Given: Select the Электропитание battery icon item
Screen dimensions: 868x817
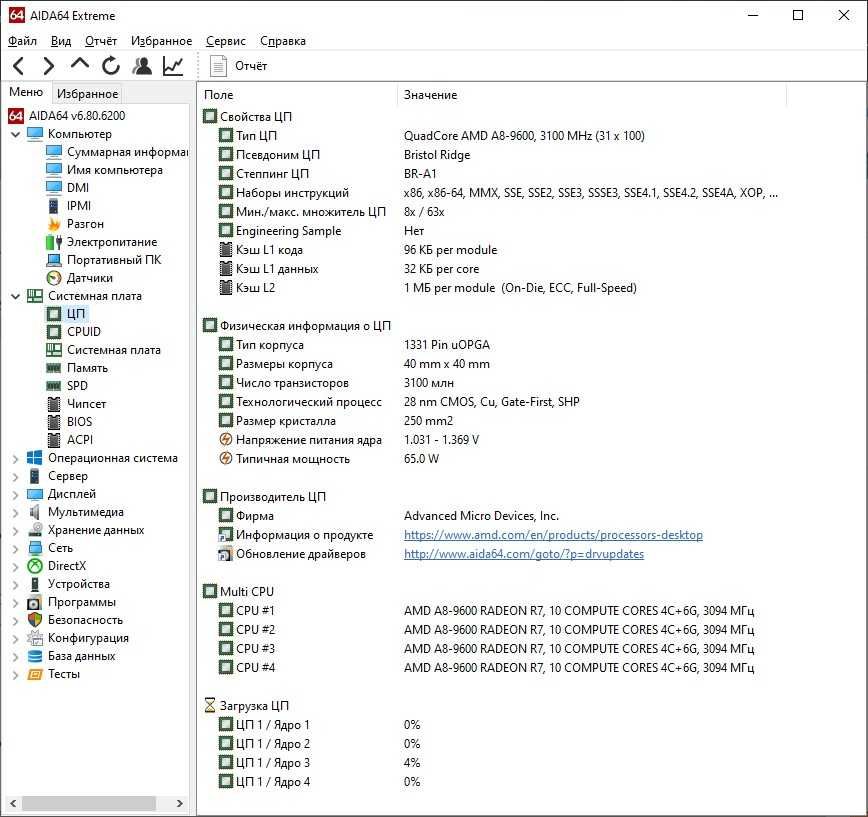Looking at the screenshot, I should point(54,242).
